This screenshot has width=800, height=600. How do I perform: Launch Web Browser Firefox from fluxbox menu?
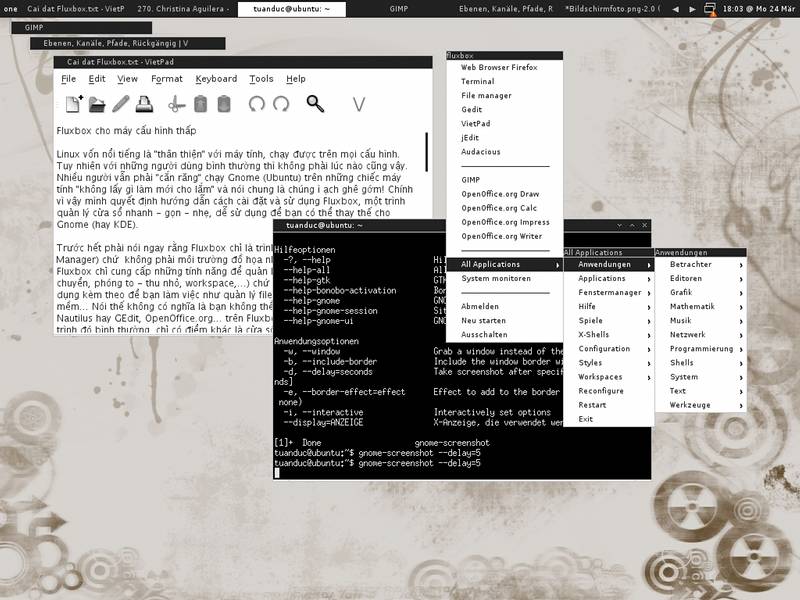tap(499, 67)
